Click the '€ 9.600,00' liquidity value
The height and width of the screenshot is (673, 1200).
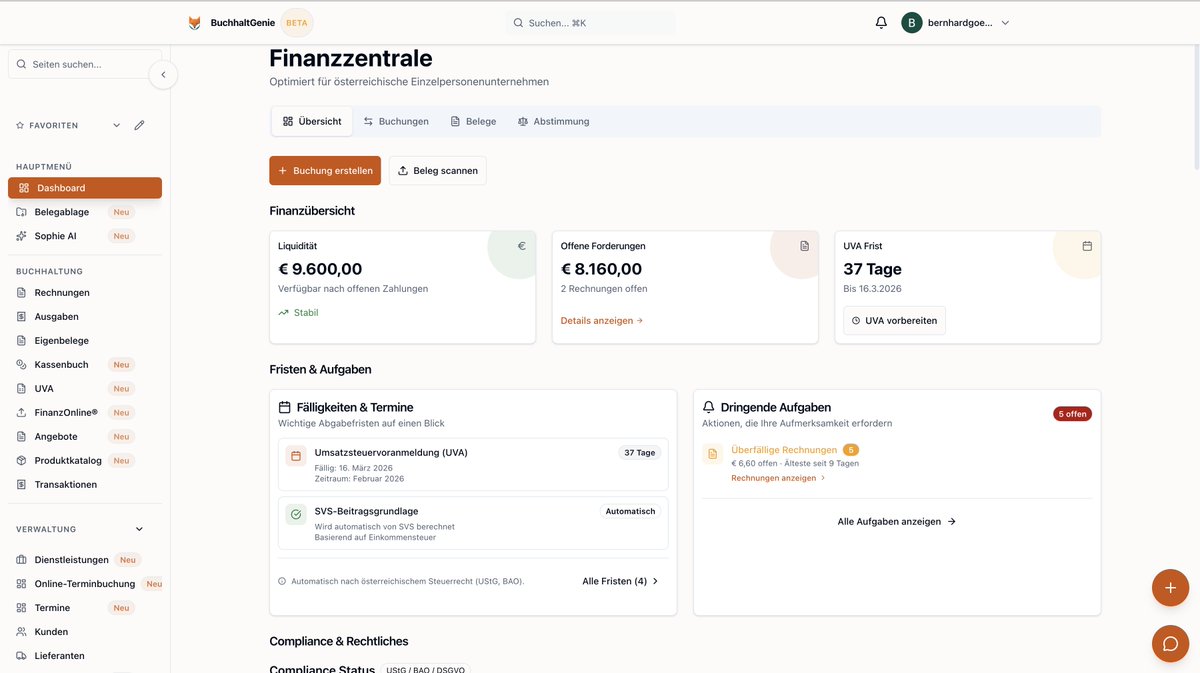click(x=320, y=269)
